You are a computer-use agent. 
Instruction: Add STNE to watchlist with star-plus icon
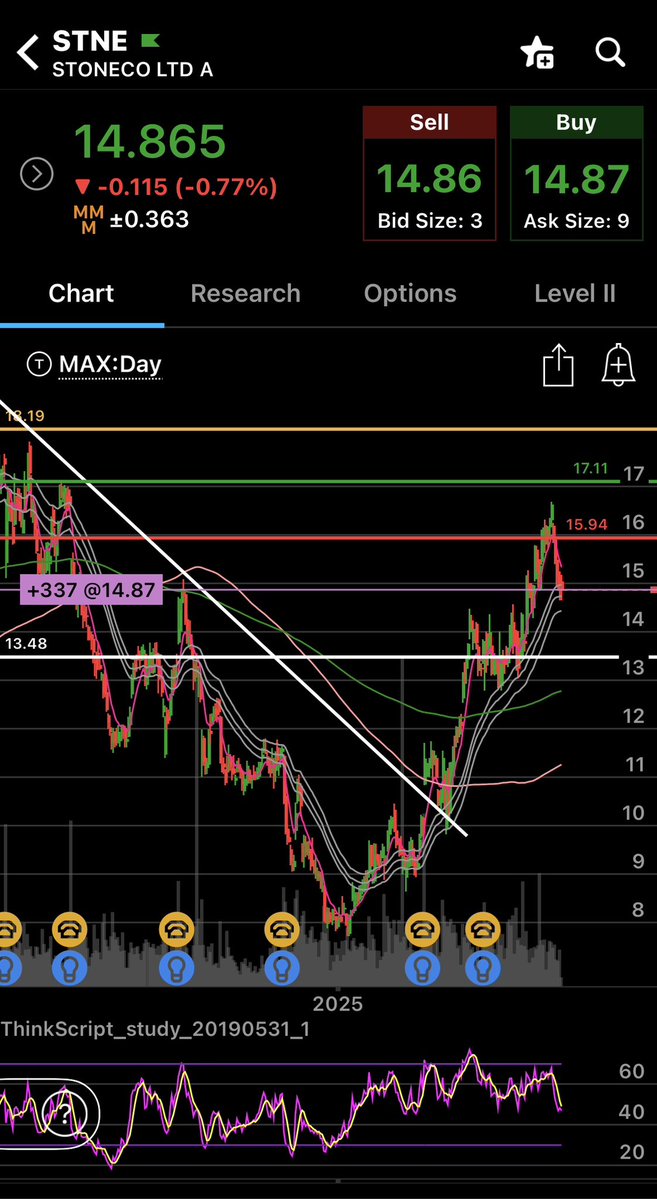[538, 54]
